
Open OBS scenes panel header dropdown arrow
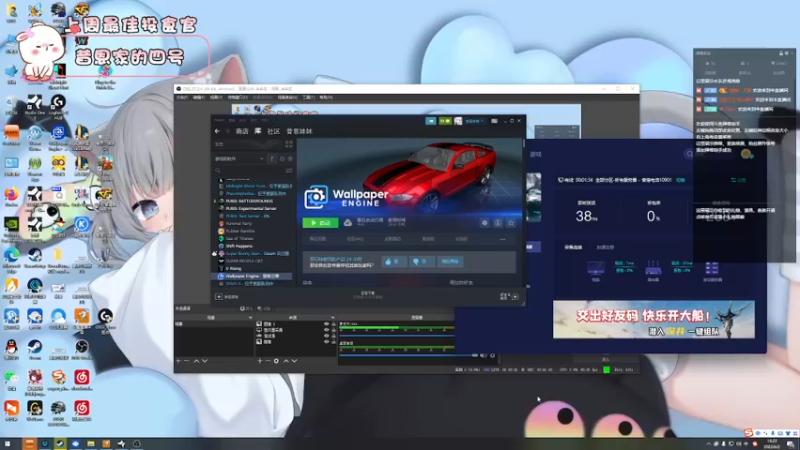click(250, 317)
